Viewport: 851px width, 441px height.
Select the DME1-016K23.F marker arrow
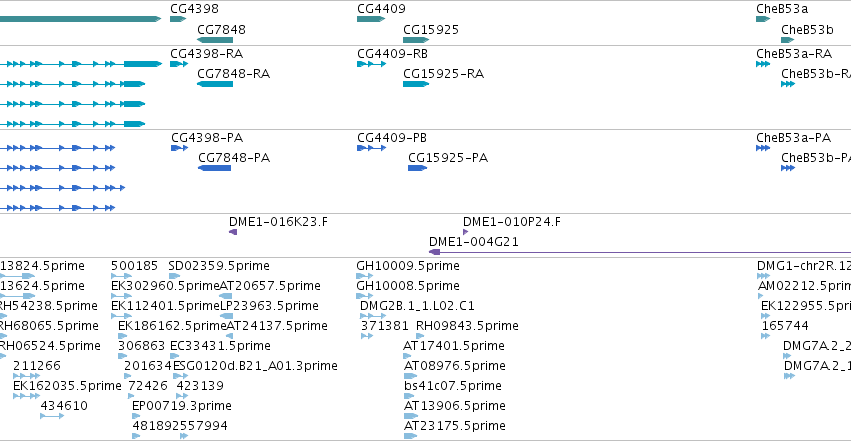tap(233, 232)
